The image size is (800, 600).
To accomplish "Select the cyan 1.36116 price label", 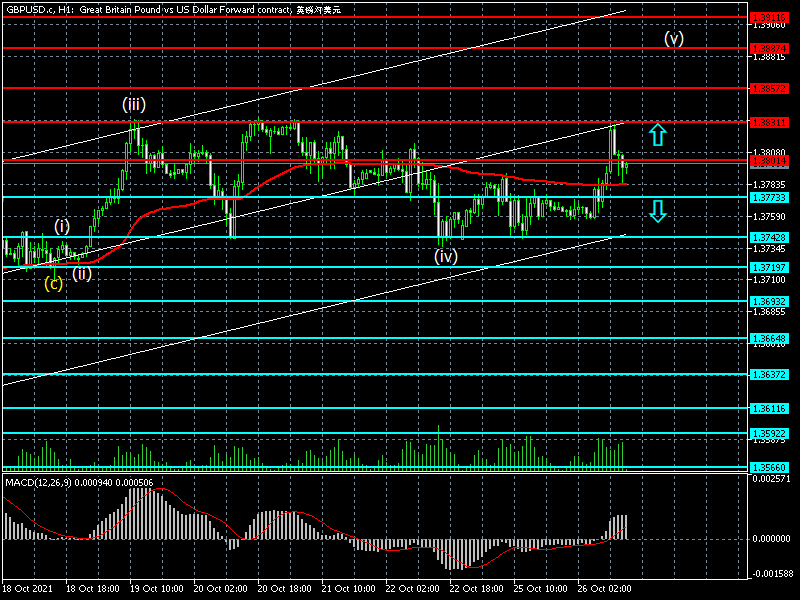I will point(769,408).
